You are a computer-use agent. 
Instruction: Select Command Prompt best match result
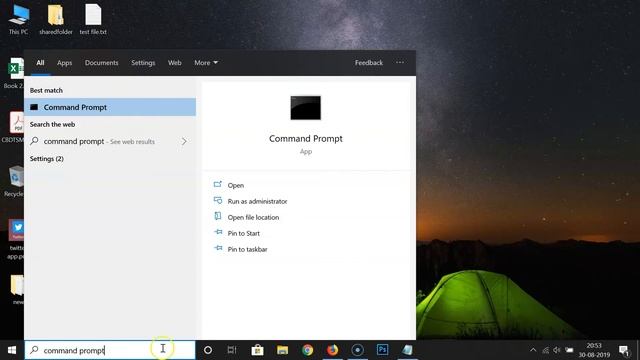point(110,107)
